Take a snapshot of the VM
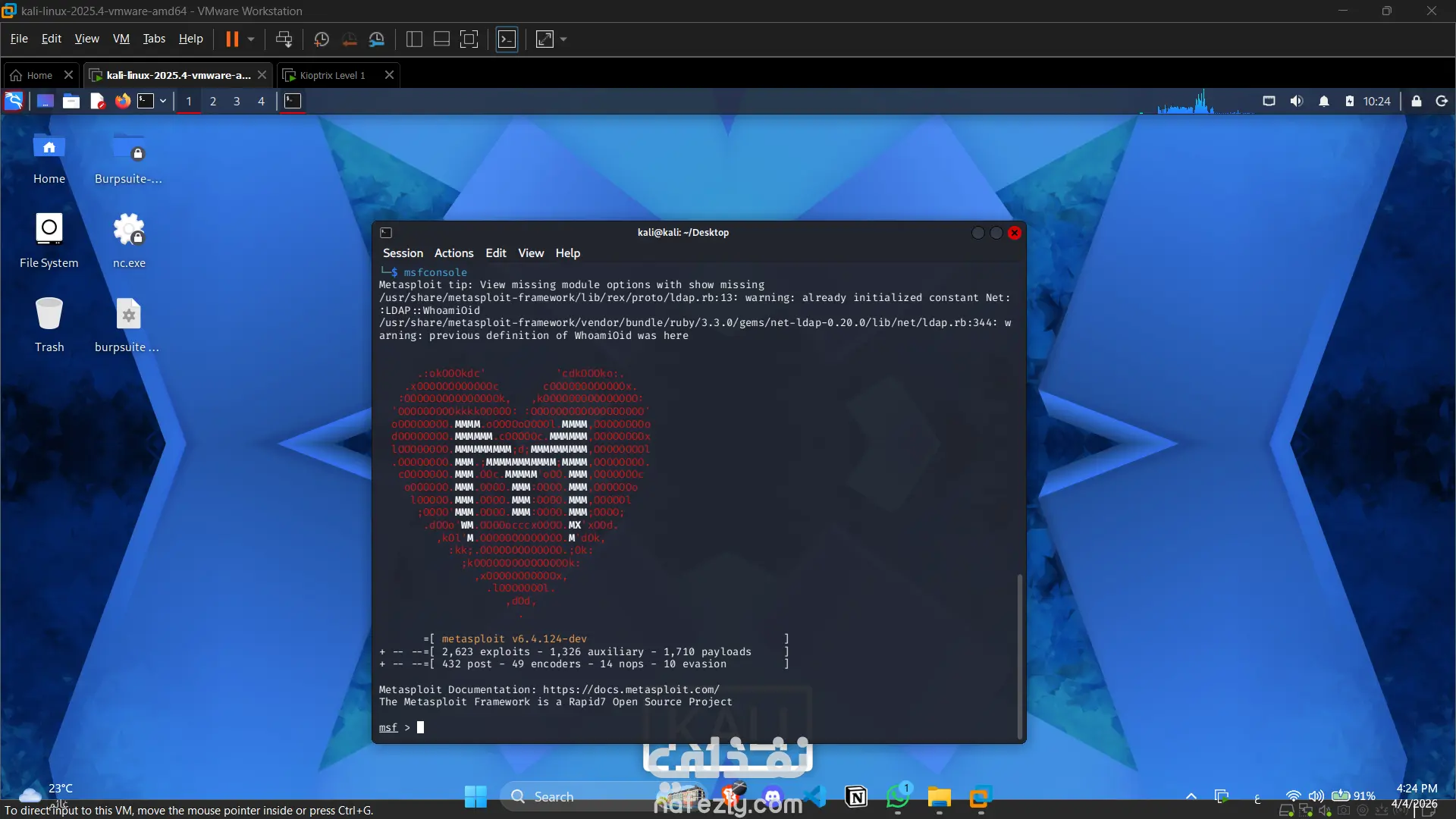 pyautogui.click(x=322, y=39)
